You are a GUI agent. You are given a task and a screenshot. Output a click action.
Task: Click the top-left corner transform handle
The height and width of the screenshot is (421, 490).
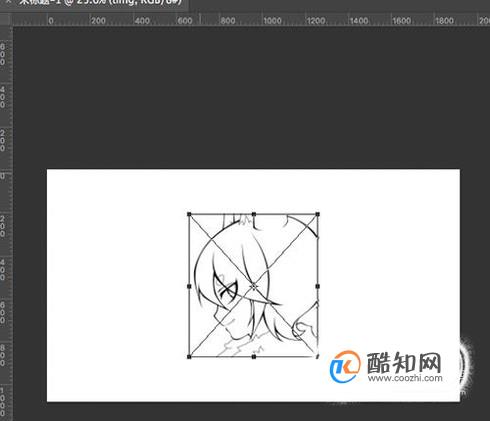(x=189, y=214)
